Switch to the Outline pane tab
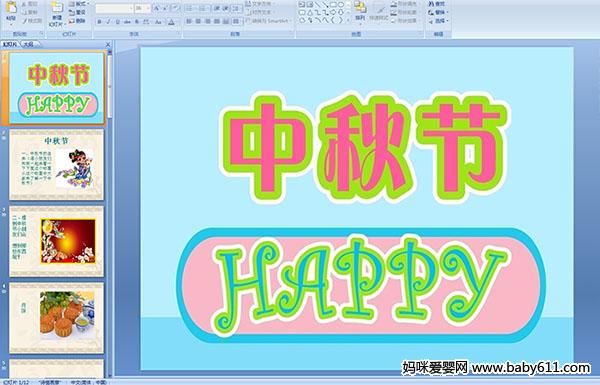This screenshot has height=385, width=600. point(30,44)
